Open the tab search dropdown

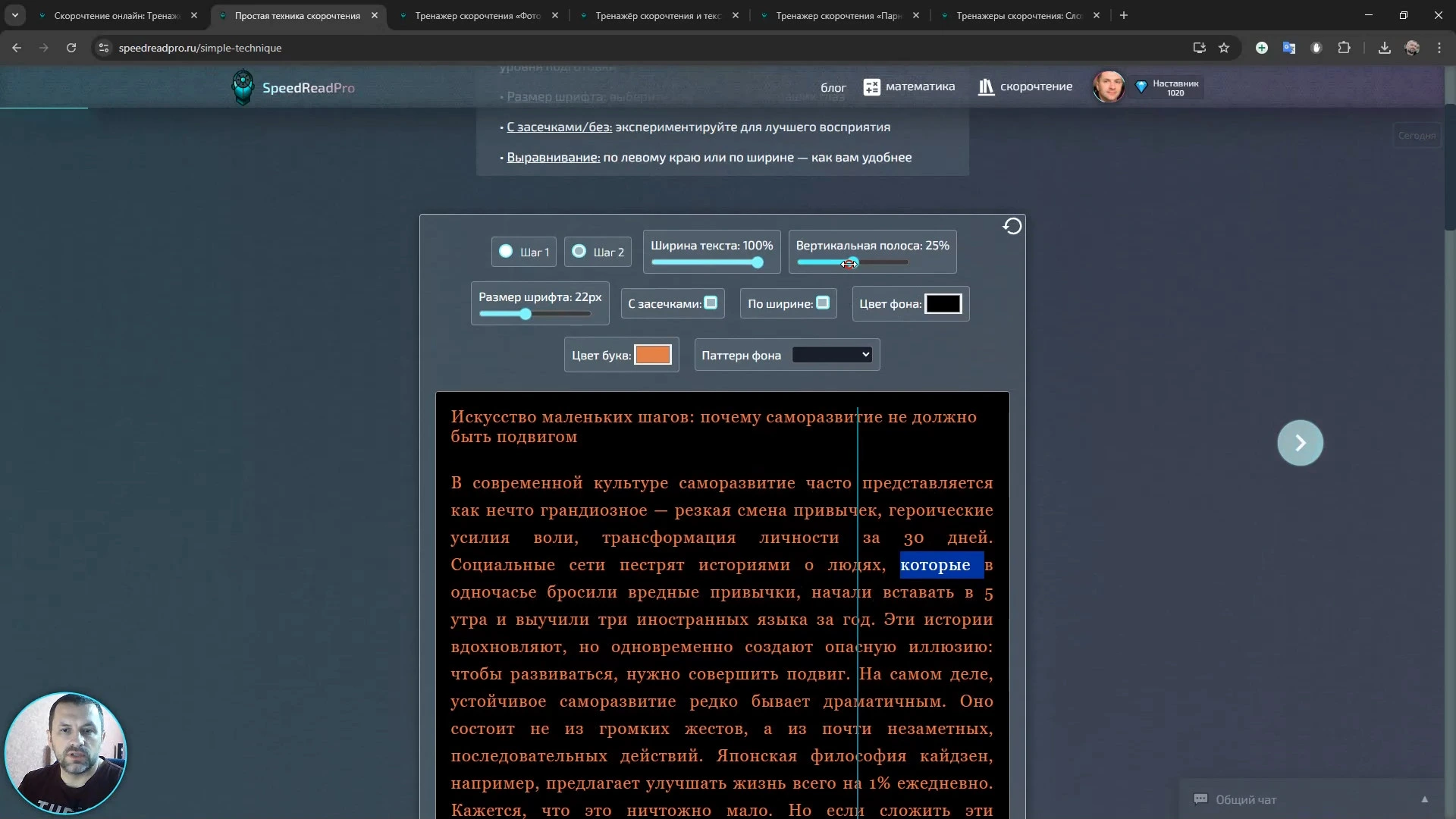(x=14, y=15)
